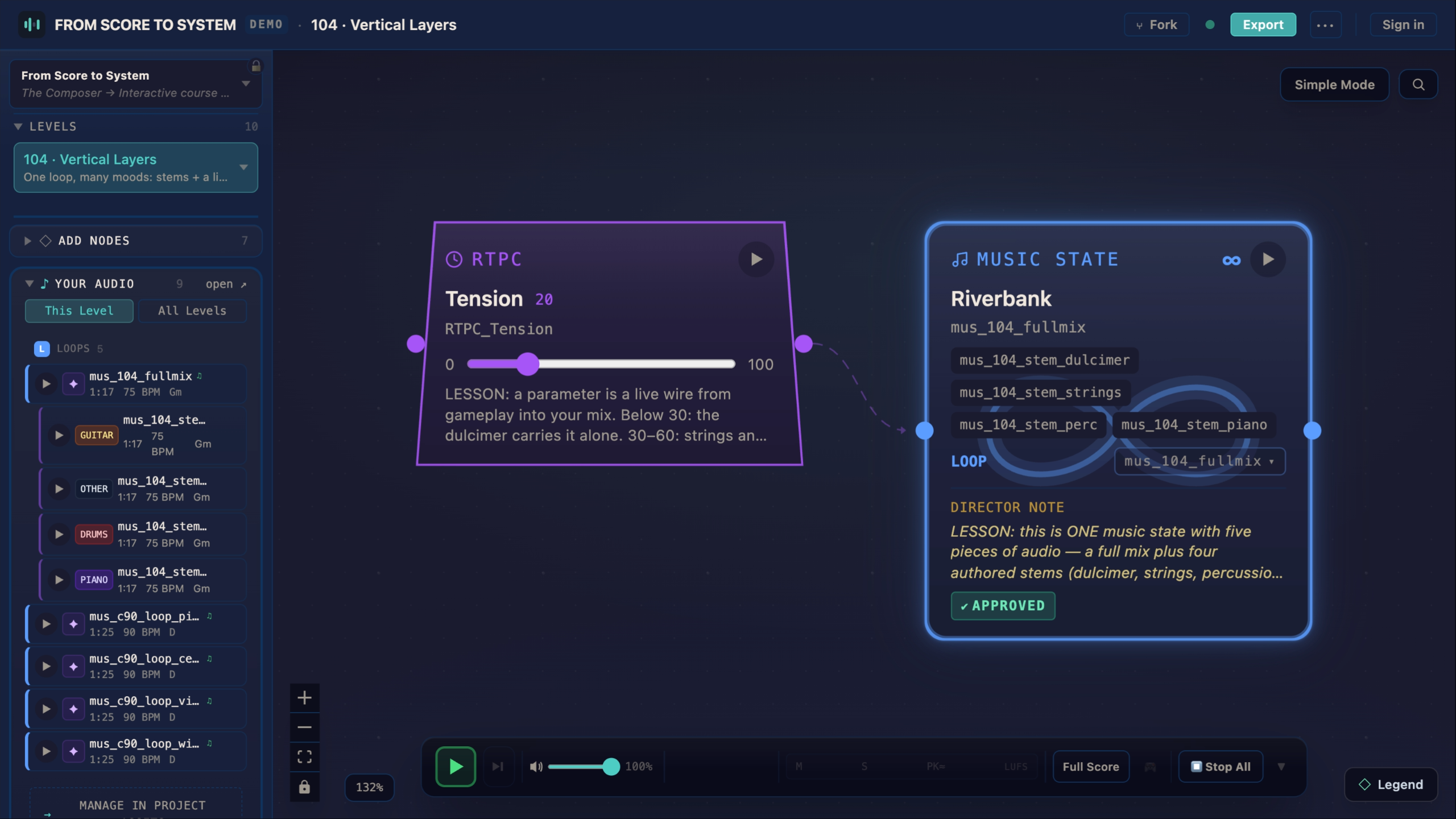This screenshot has width=1456, height=819.
Task: Click the zoom in plus icon
Action: [304, 698]
